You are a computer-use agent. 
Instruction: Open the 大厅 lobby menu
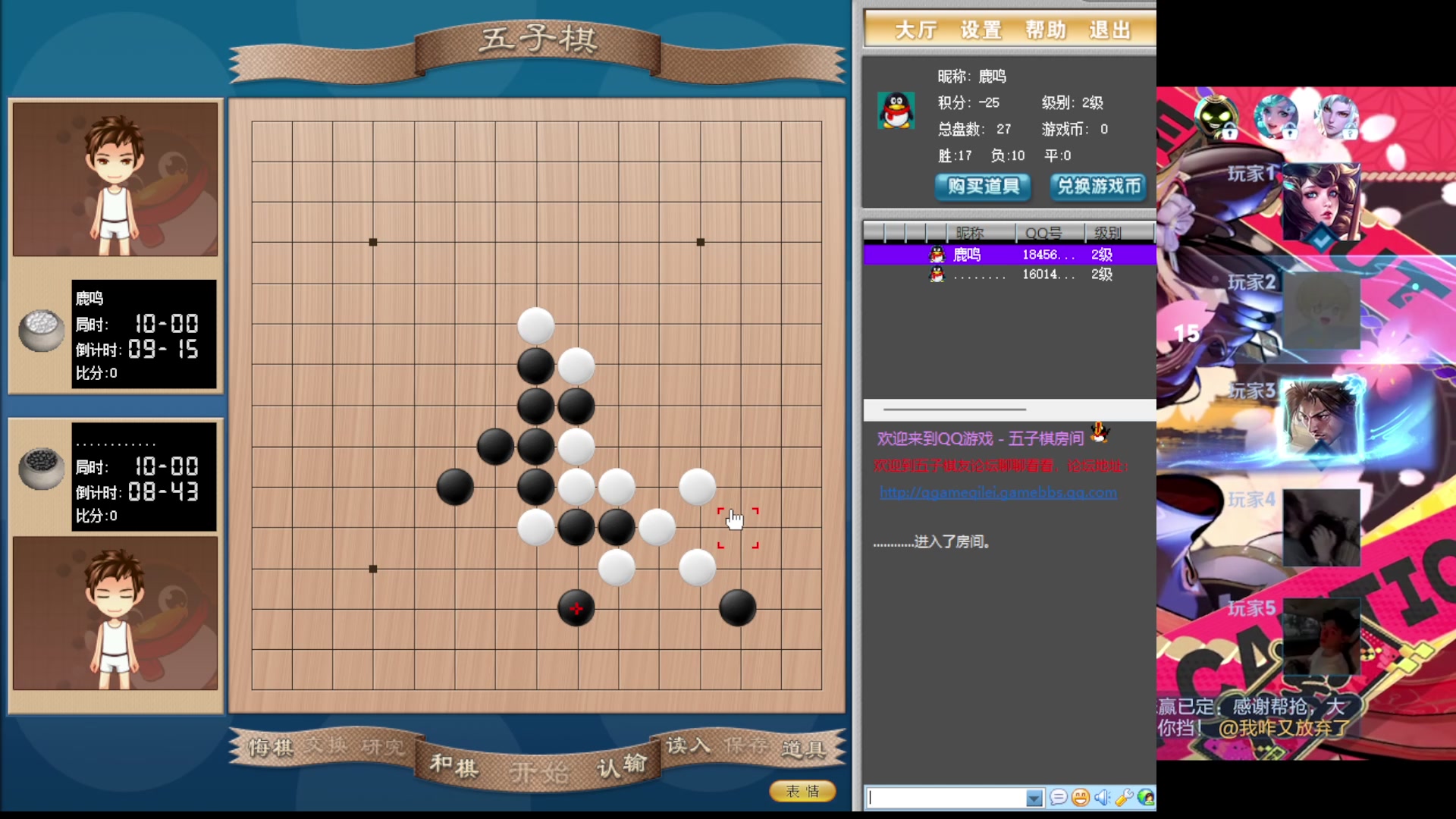915,30
